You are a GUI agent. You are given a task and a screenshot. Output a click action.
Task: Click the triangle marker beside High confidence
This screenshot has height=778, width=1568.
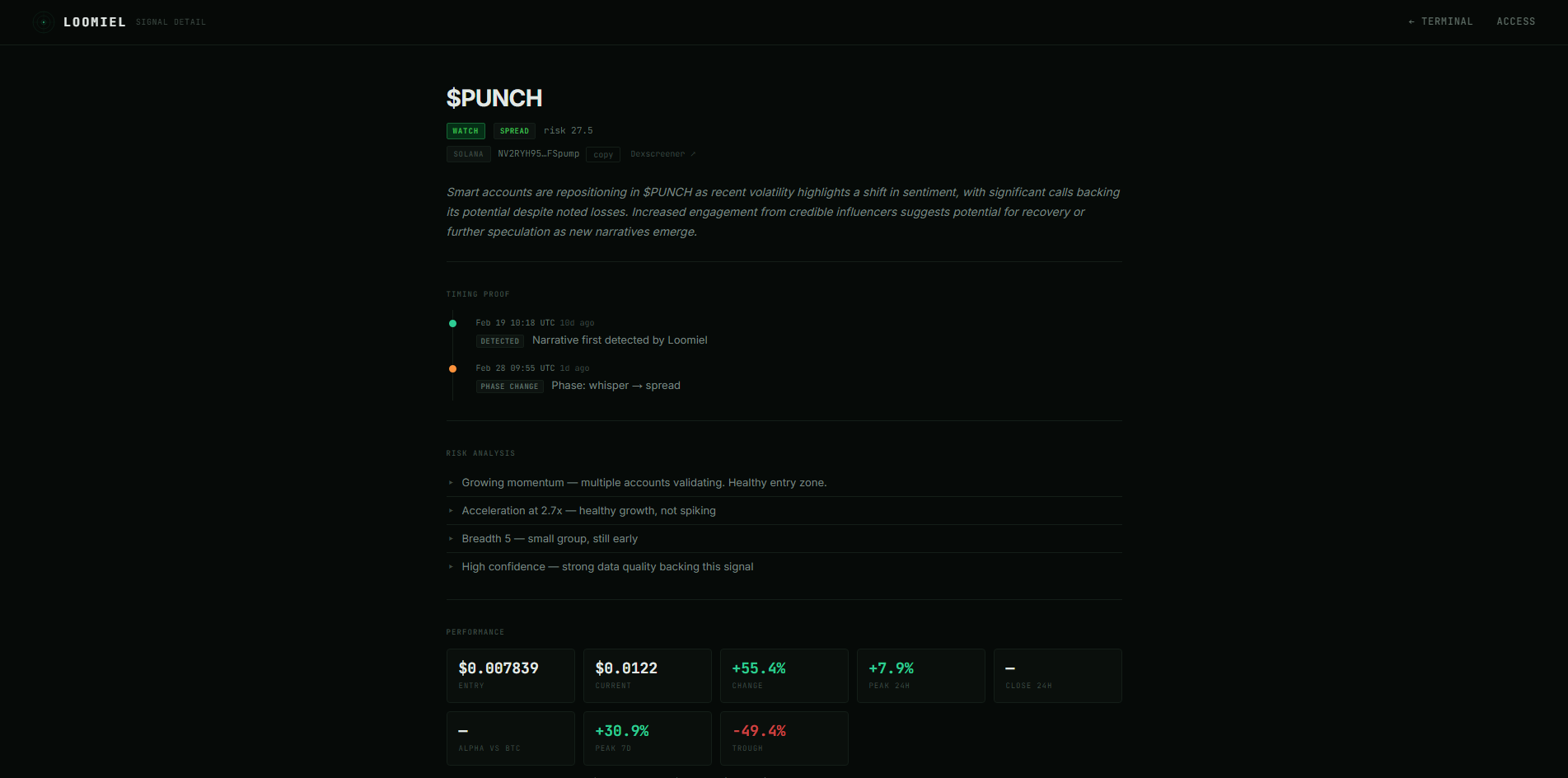(451, 566)
